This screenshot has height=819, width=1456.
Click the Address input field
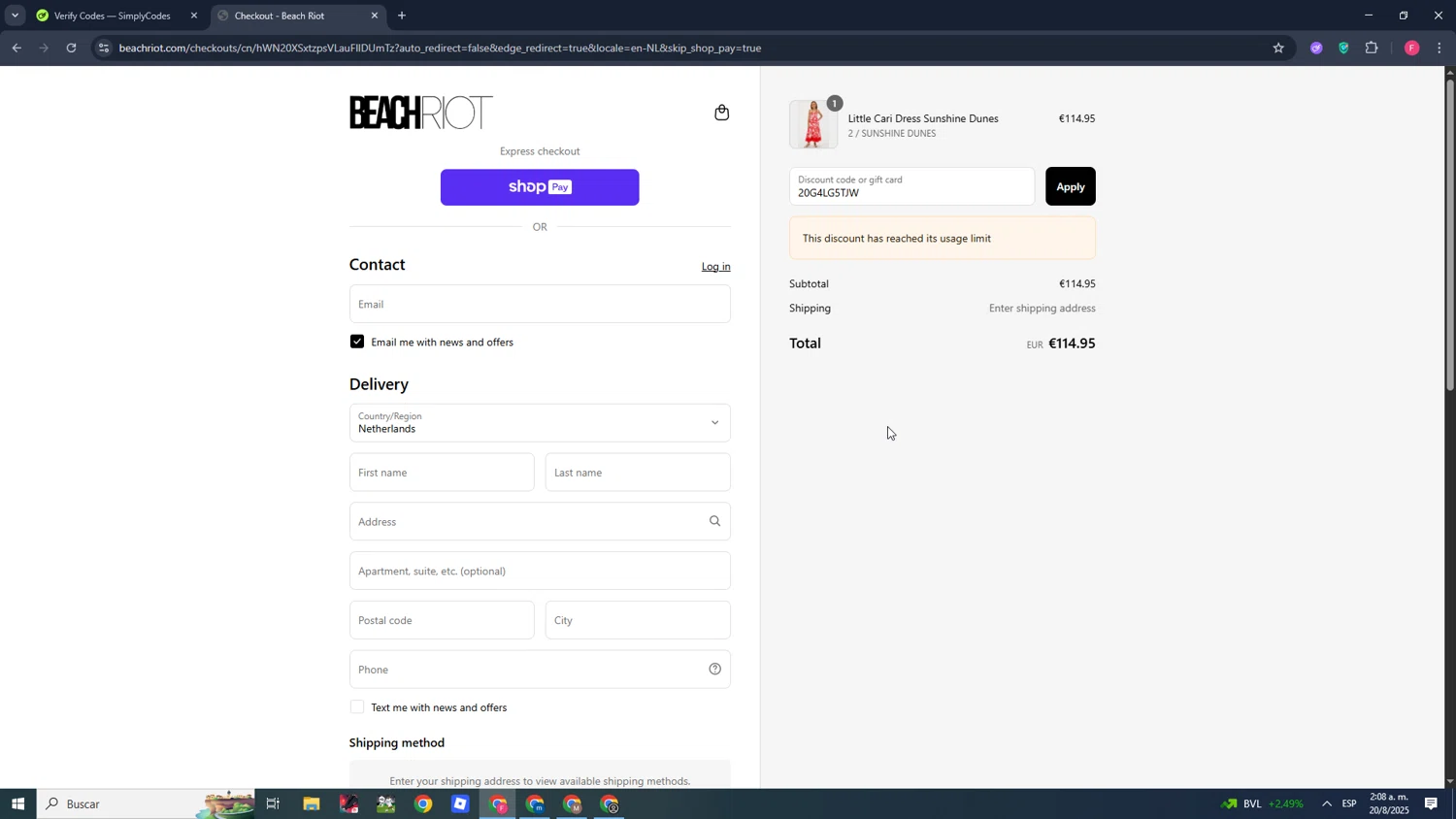[540, 521]
